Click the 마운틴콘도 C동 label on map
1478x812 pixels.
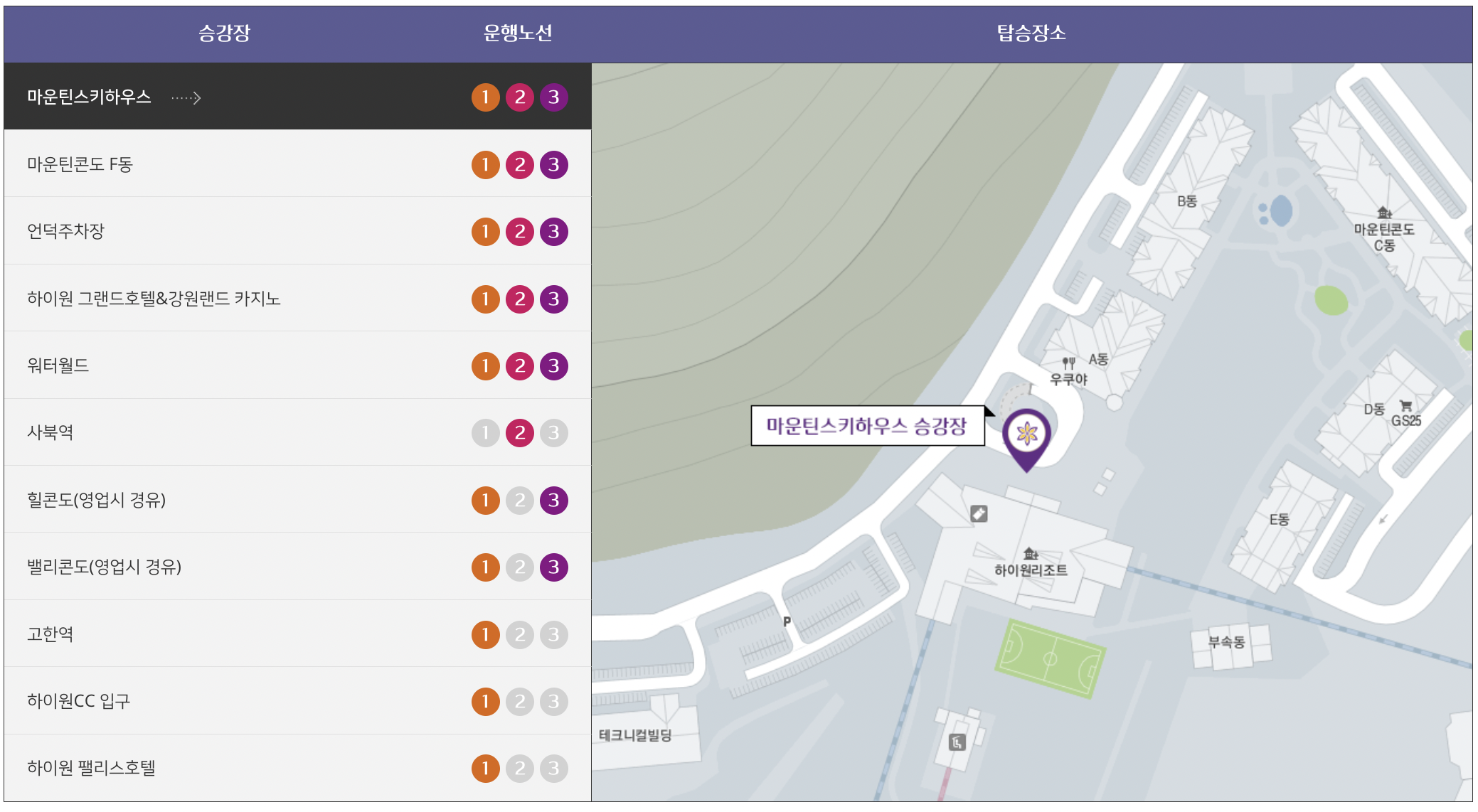coord(1384,237)
